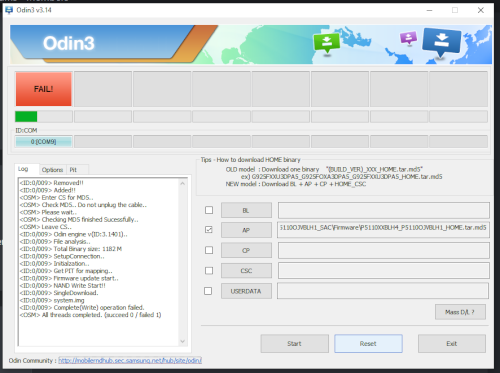Image resolution: width=500 pixels, height=373 pixels.
Task: Browse for a USERDATA file
Action: coord(246,291)
